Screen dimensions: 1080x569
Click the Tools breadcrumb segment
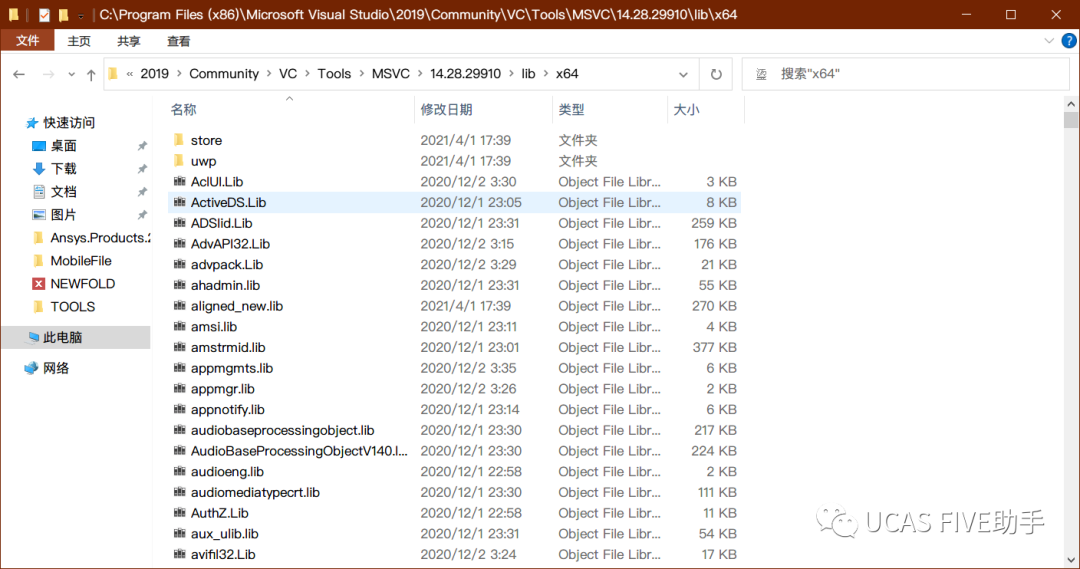[334, 74]
